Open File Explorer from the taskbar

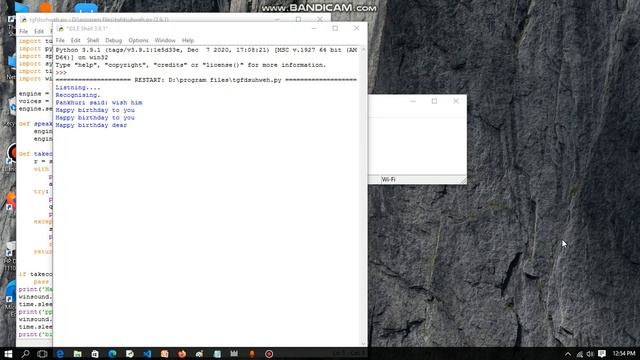(77, 353)
